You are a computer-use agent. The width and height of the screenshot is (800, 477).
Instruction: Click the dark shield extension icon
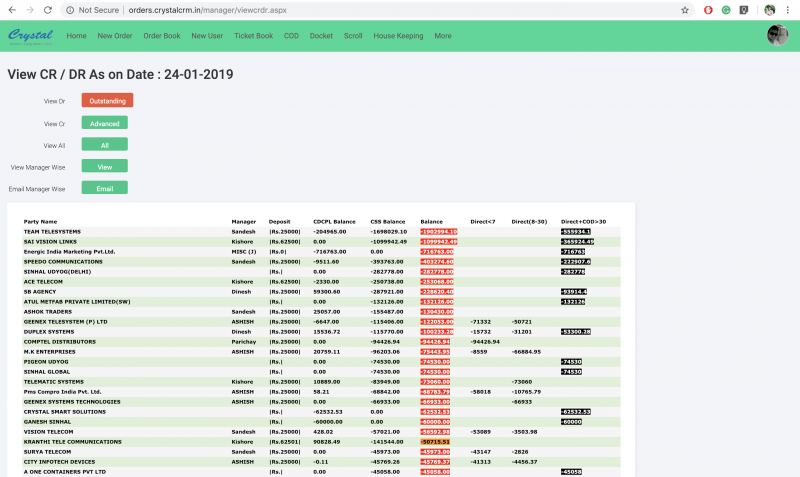click(744, 10)
